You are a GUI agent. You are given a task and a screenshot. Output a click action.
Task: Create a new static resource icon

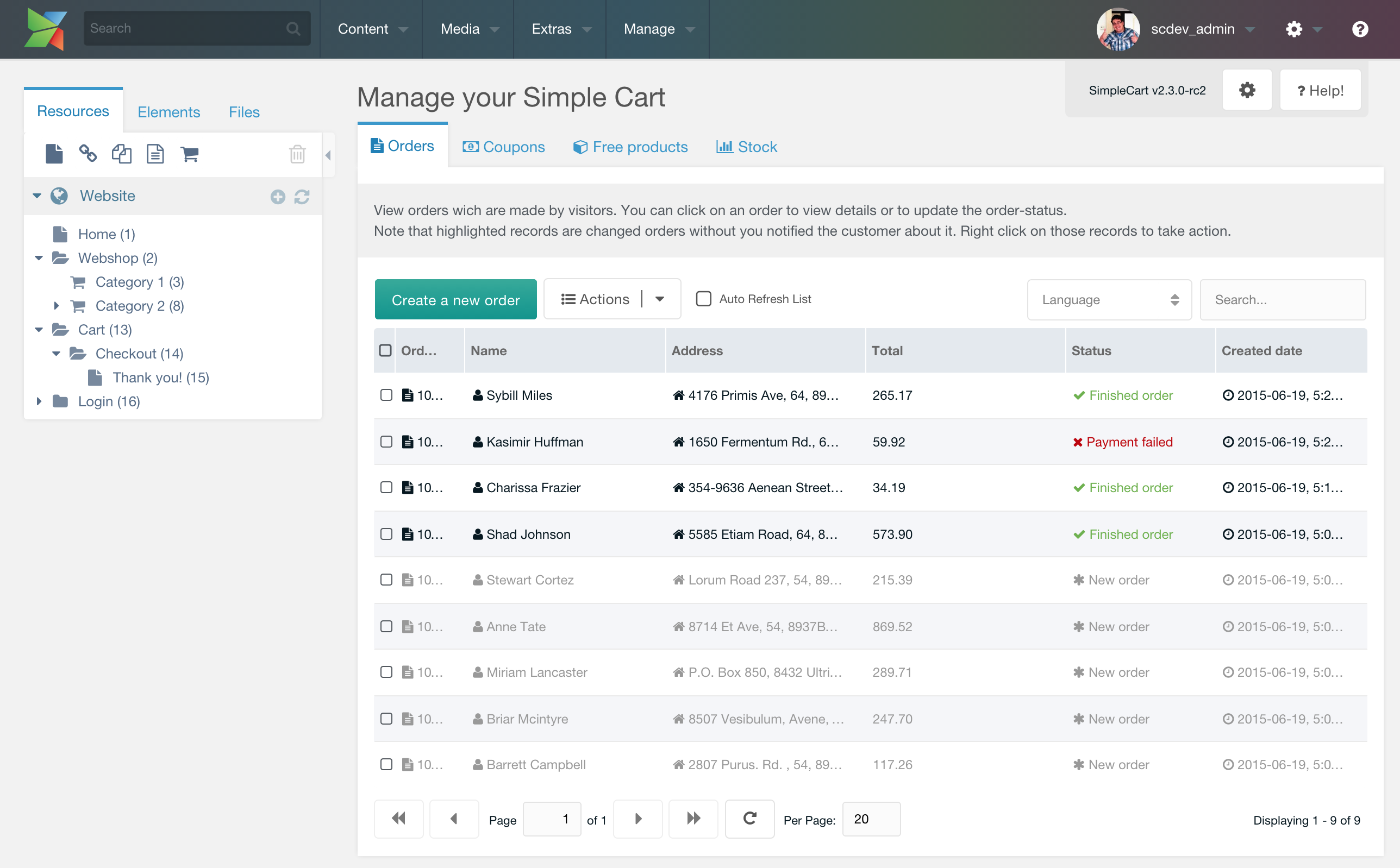click(x=155, y=154)
